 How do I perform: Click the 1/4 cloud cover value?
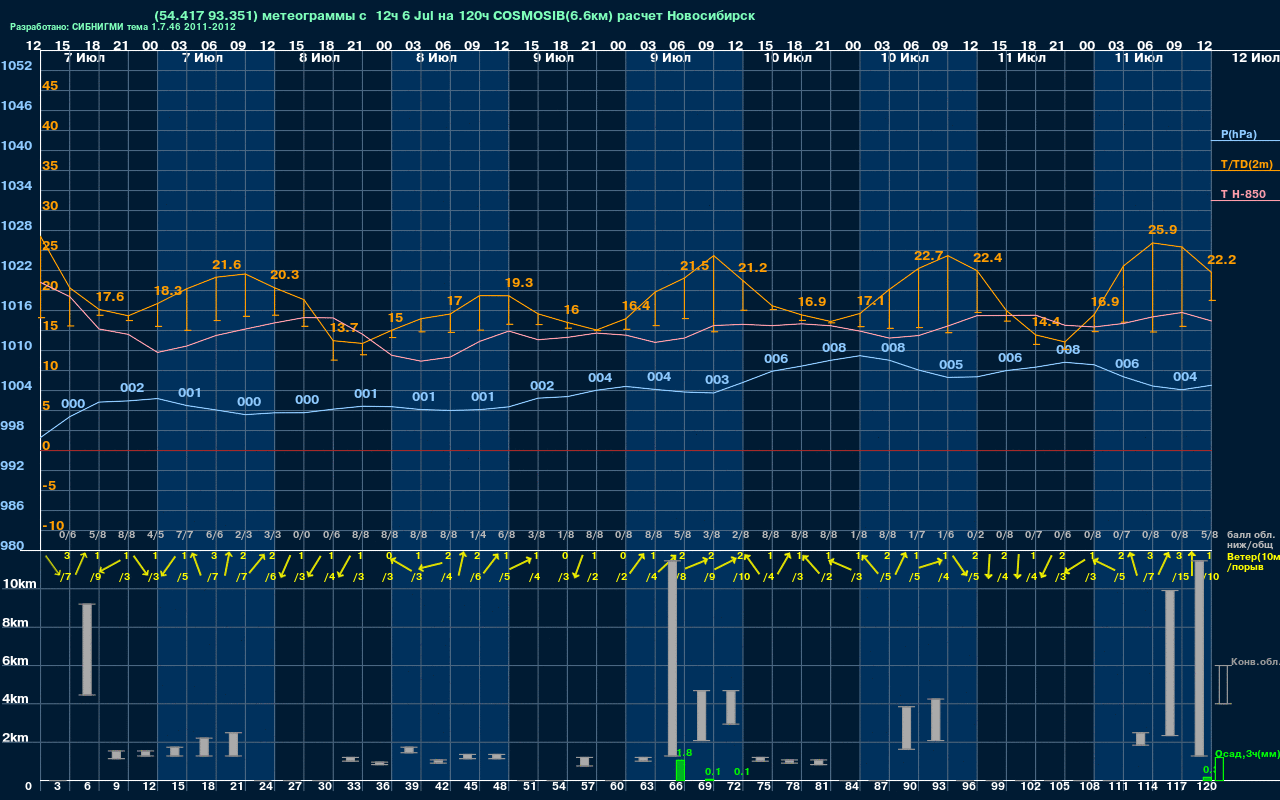(x=478, y=535)
